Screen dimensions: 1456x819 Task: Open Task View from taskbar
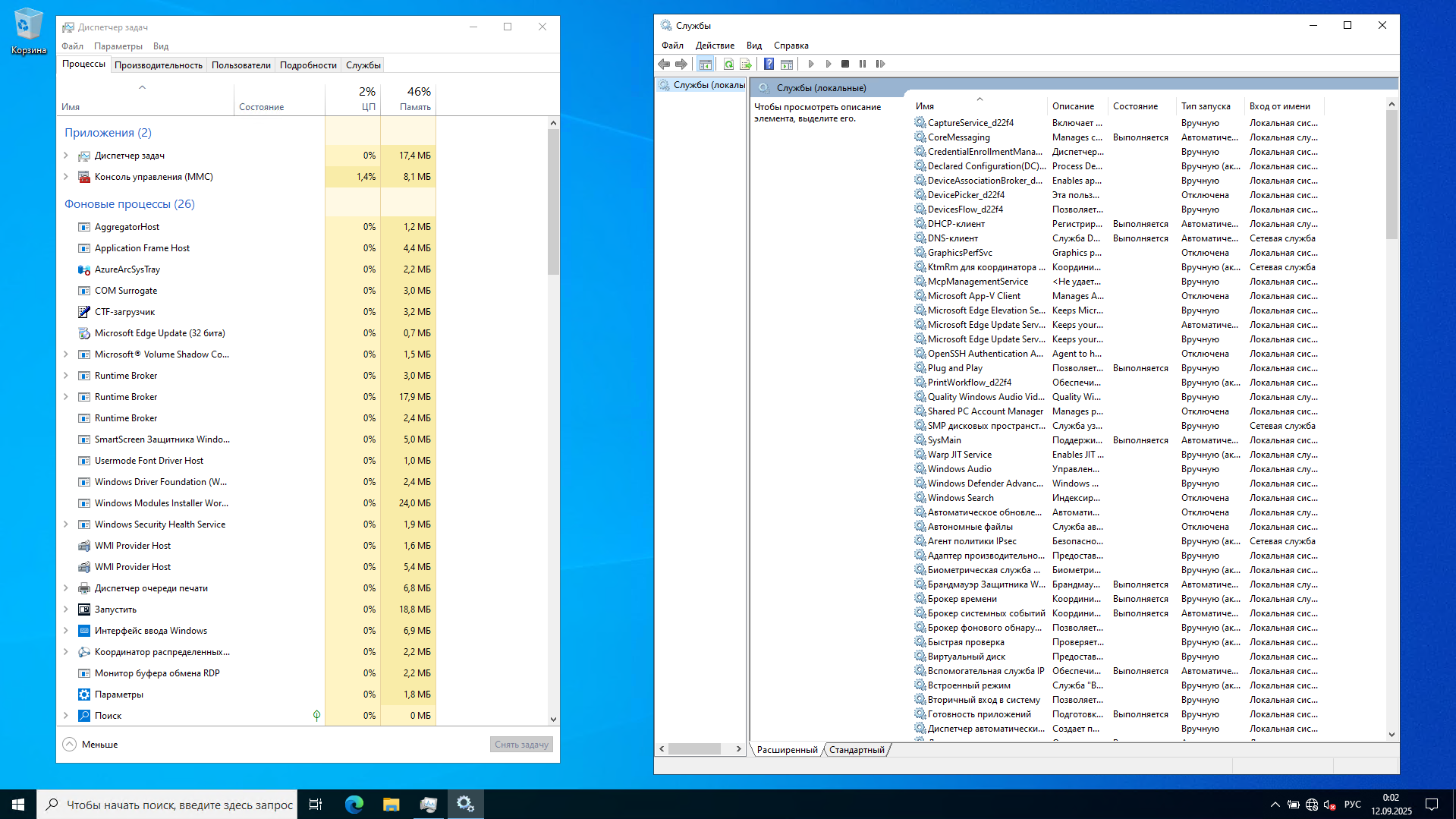point(316,805)
